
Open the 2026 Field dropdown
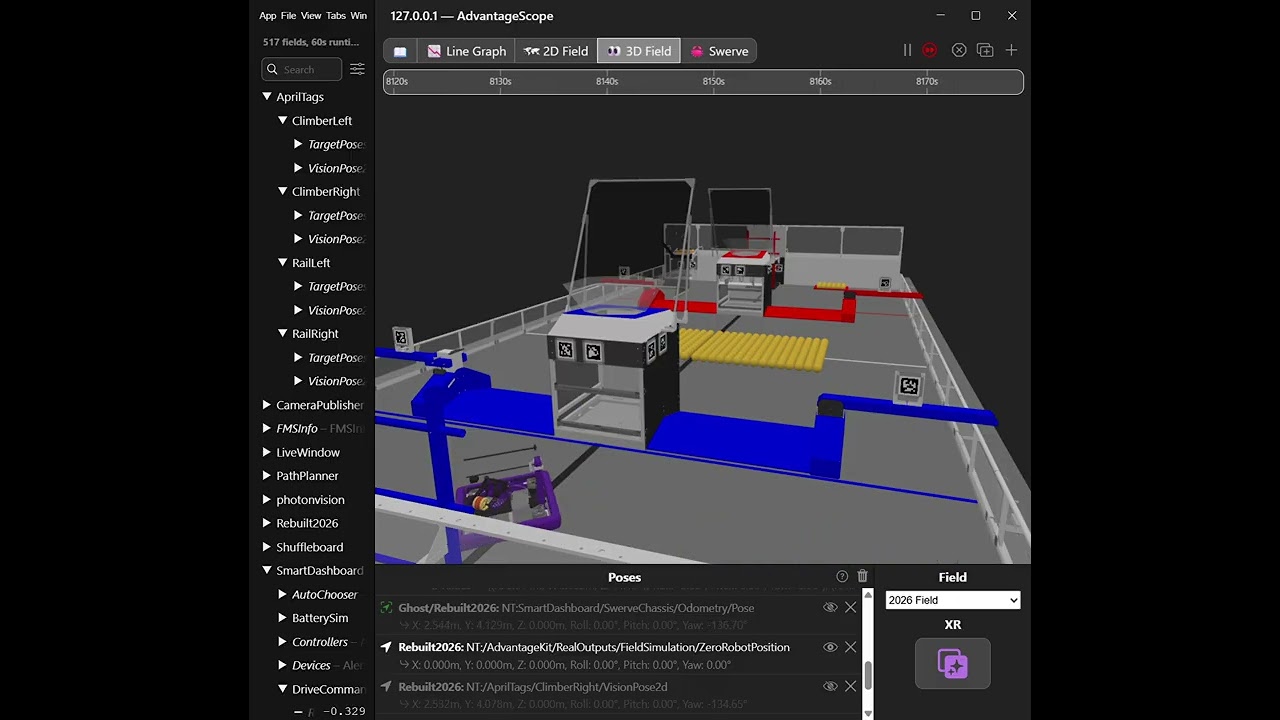[952, 600]
